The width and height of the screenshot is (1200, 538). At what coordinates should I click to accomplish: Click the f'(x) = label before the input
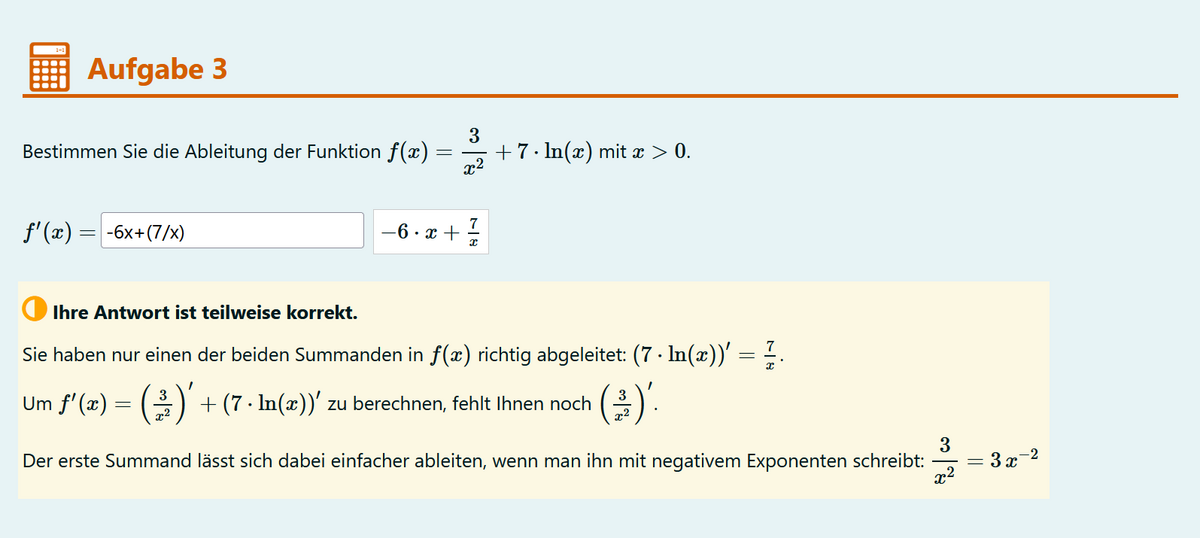pyautogui.click(x=59, y=231)
